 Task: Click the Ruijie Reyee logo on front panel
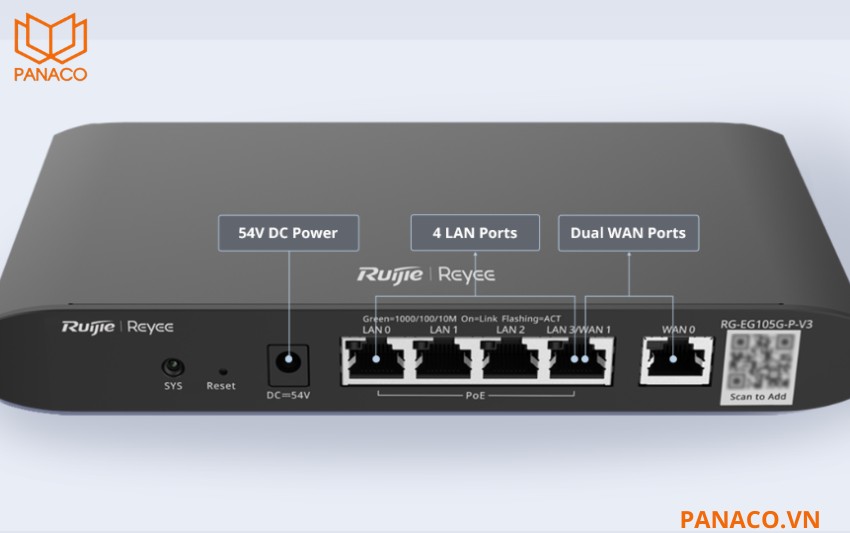tap(118, 327)
